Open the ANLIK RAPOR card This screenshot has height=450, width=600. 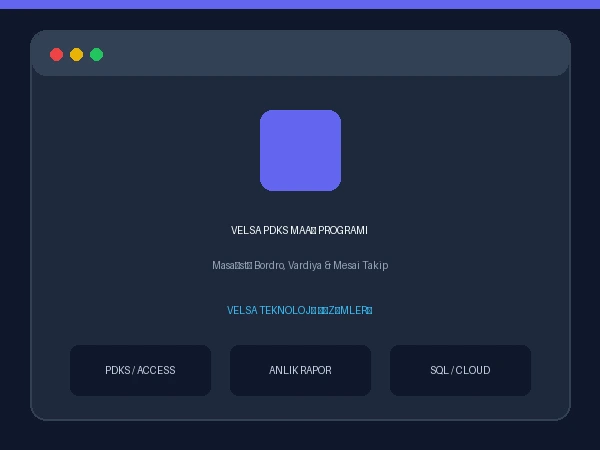click(x=300, y=370)
